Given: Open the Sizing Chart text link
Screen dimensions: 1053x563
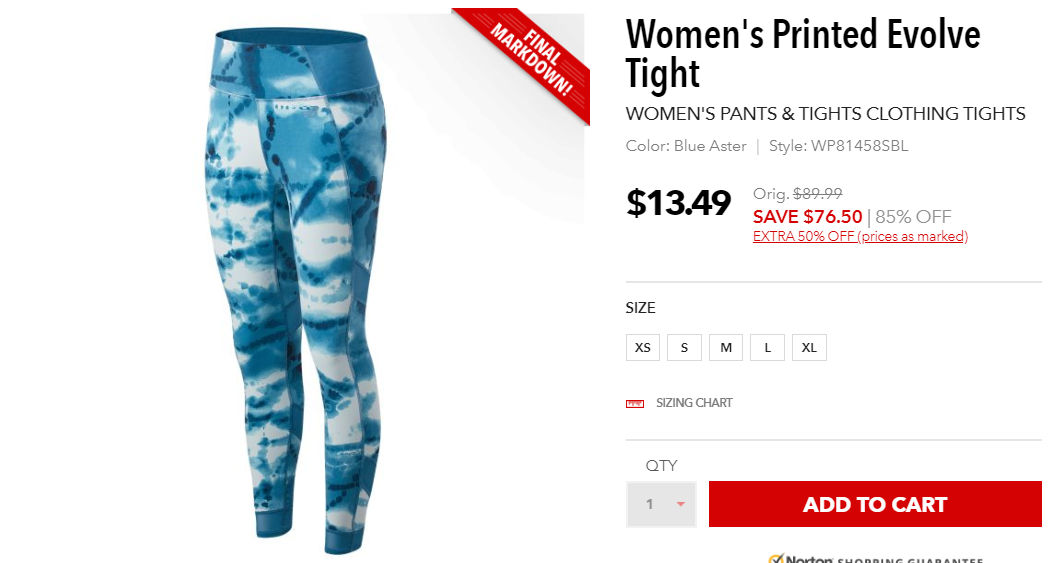Looking at the screenshot, I should 694,403.
